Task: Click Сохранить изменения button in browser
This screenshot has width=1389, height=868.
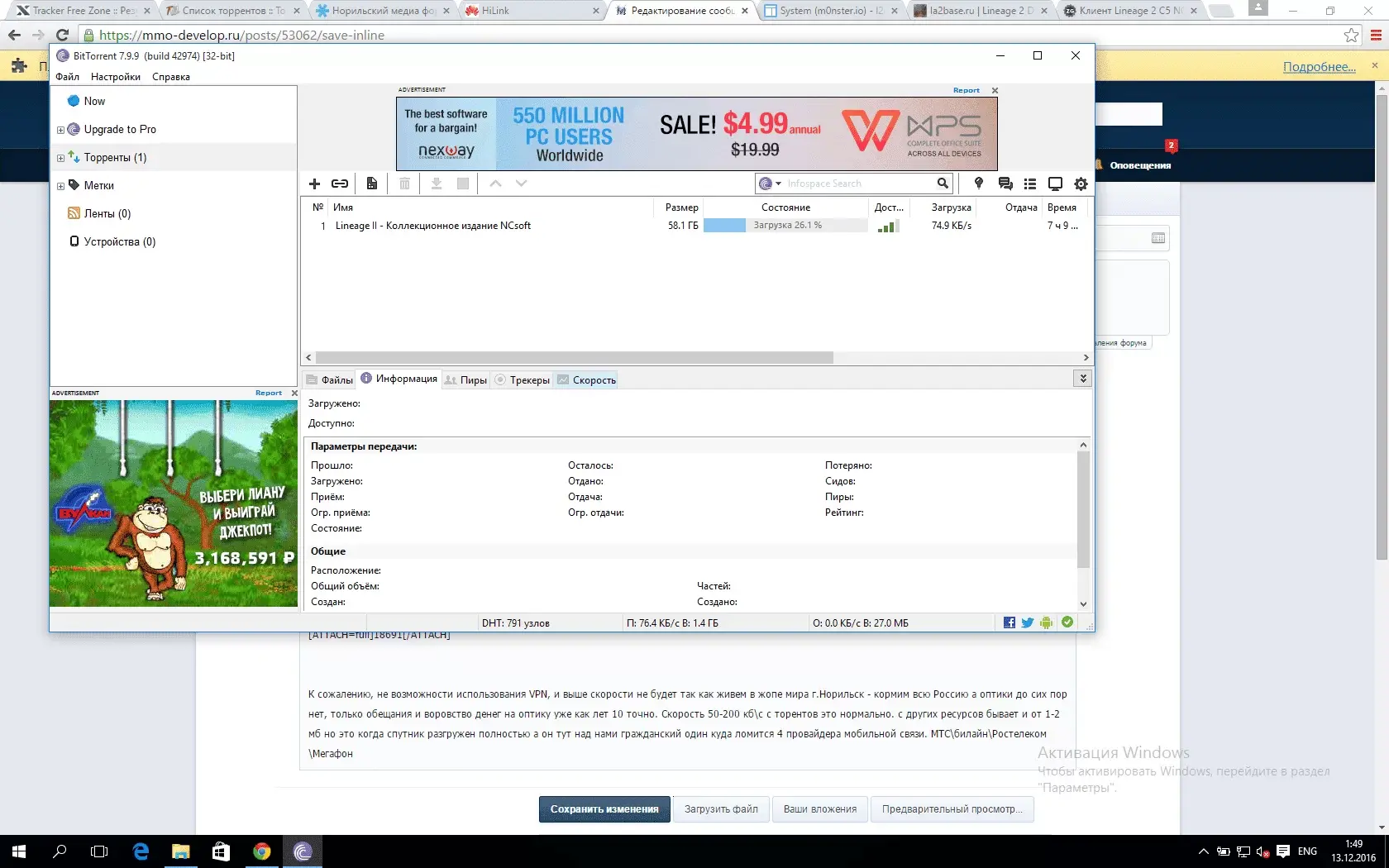Action: click(x=604, y=809)
